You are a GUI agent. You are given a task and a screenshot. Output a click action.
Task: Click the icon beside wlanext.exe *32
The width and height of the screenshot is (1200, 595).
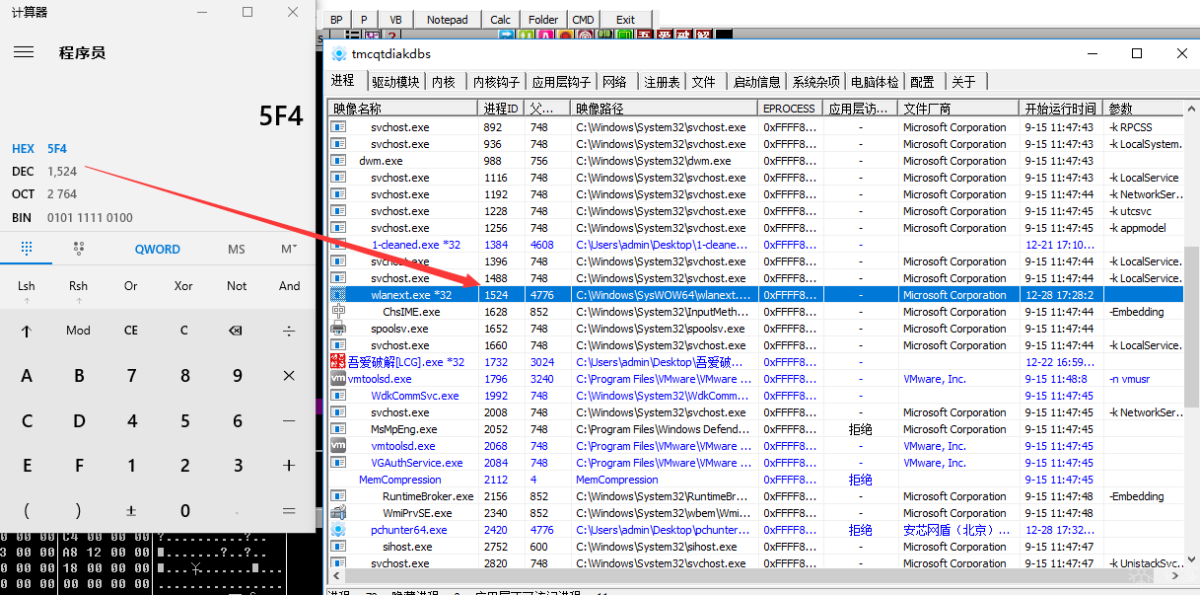click(x=338, y=295)
